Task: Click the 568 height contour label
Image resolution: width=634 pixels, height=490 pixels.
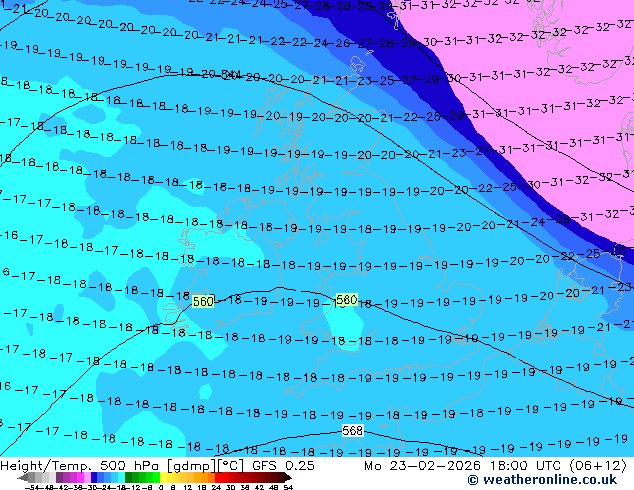Action: click(352, 431)
